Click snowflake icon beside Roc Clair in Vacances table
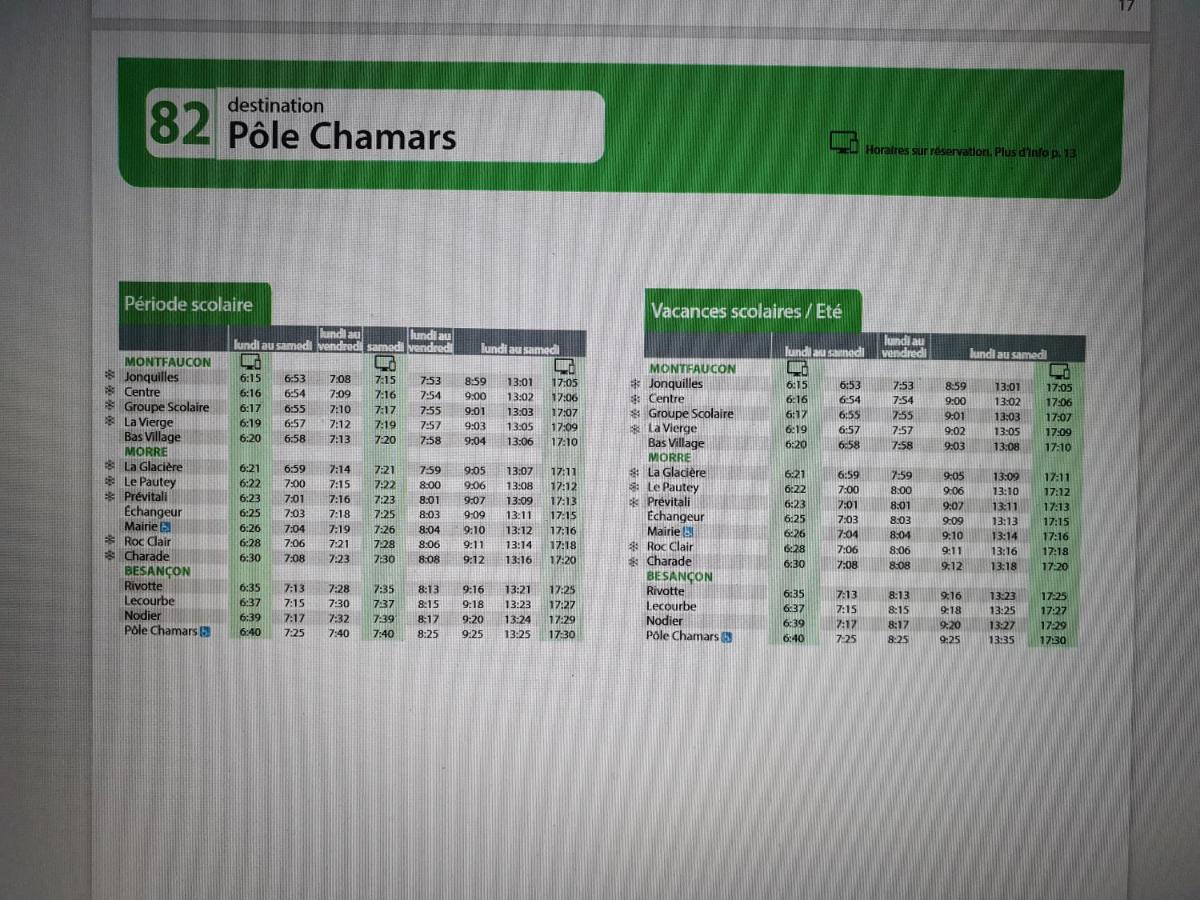1200x900 pixels. pos(634,547)
